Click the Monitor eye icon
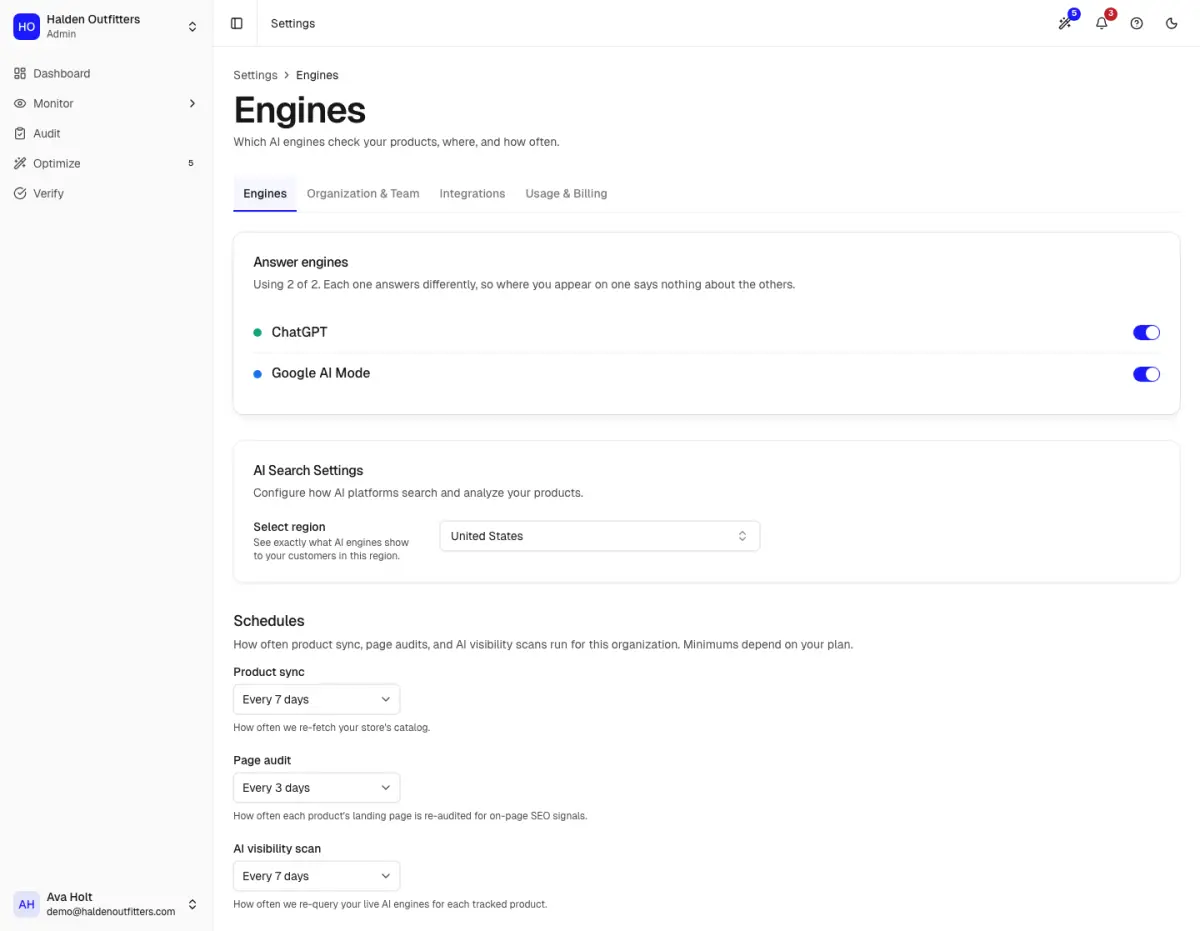The image size is (1200, 931). click(20, 103)
